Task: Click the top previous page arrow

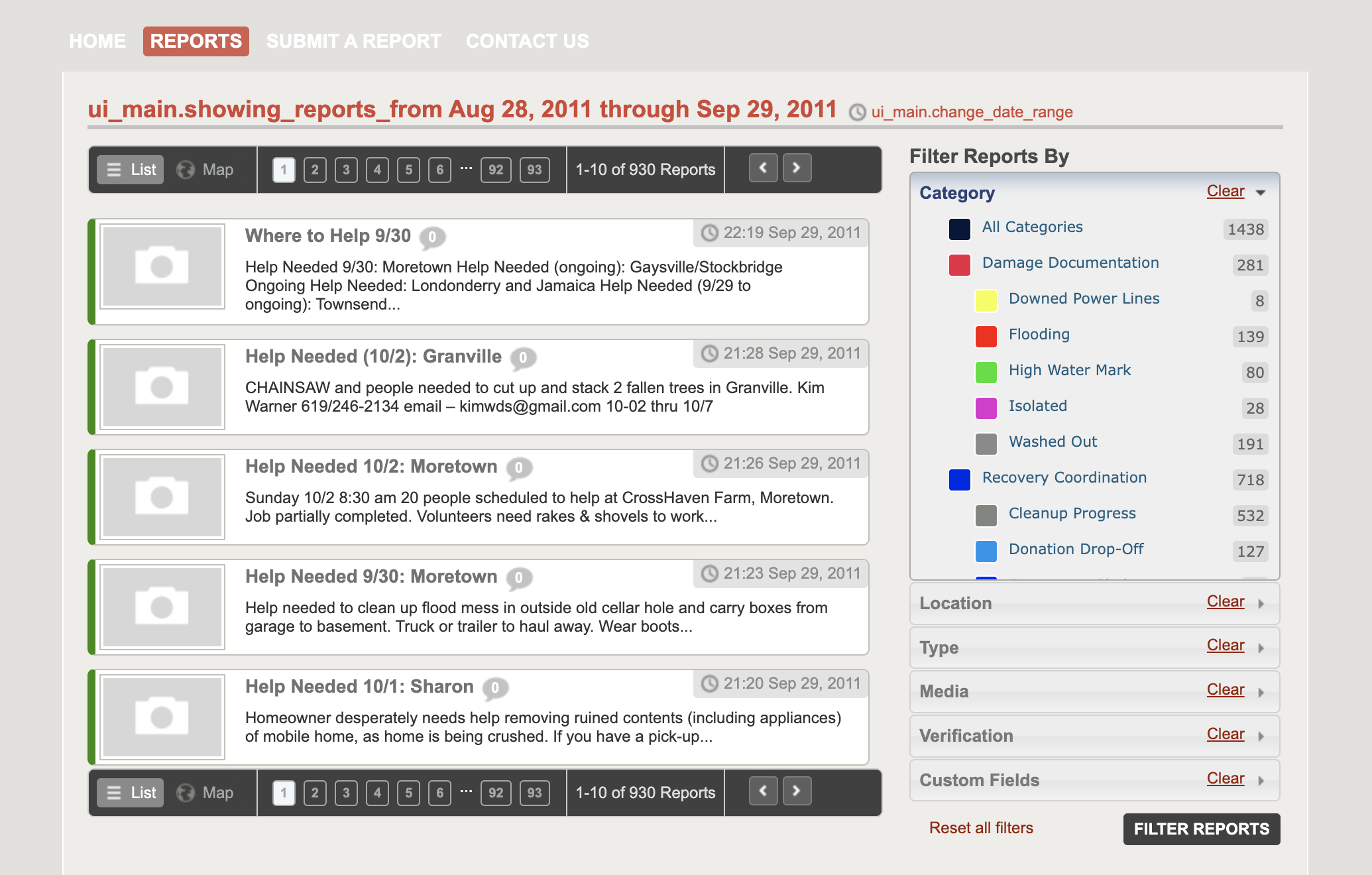Action: [x=764, y=168]
